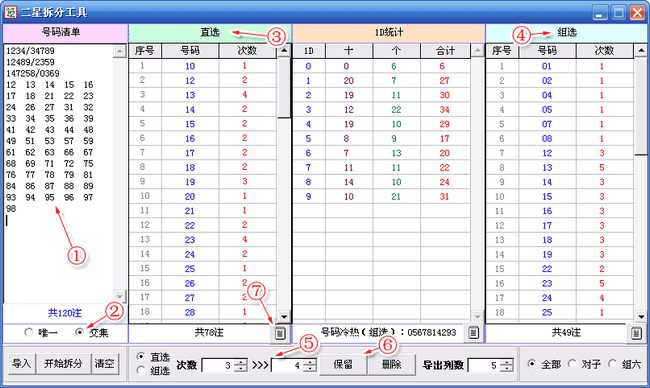Click the 删除 button
650x388 pixels.
pos(391,365)
